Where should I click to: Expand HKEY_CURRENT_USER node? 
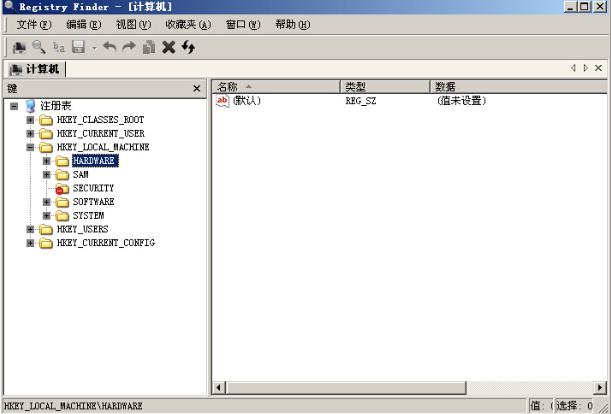coord(30,134)
